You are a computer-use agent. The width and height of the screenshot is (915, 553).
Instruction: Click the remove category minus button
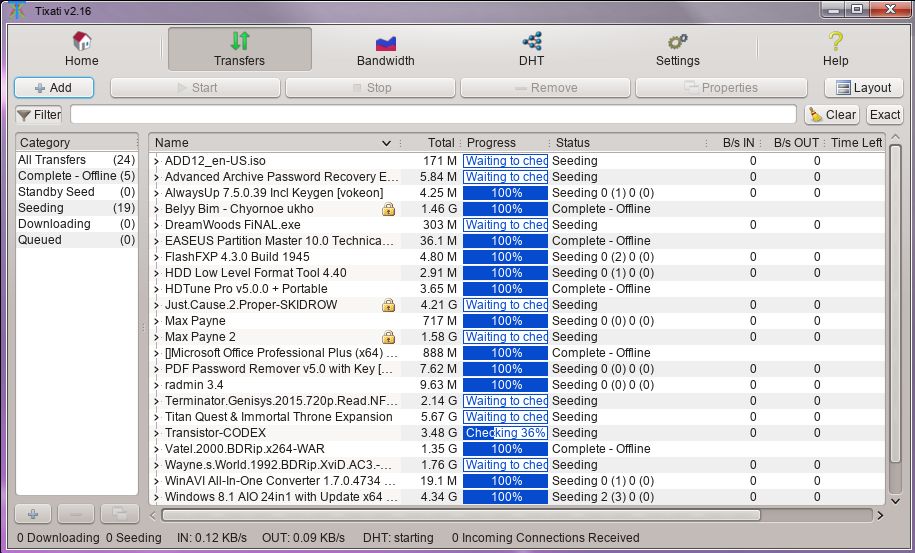coord(76,514)
